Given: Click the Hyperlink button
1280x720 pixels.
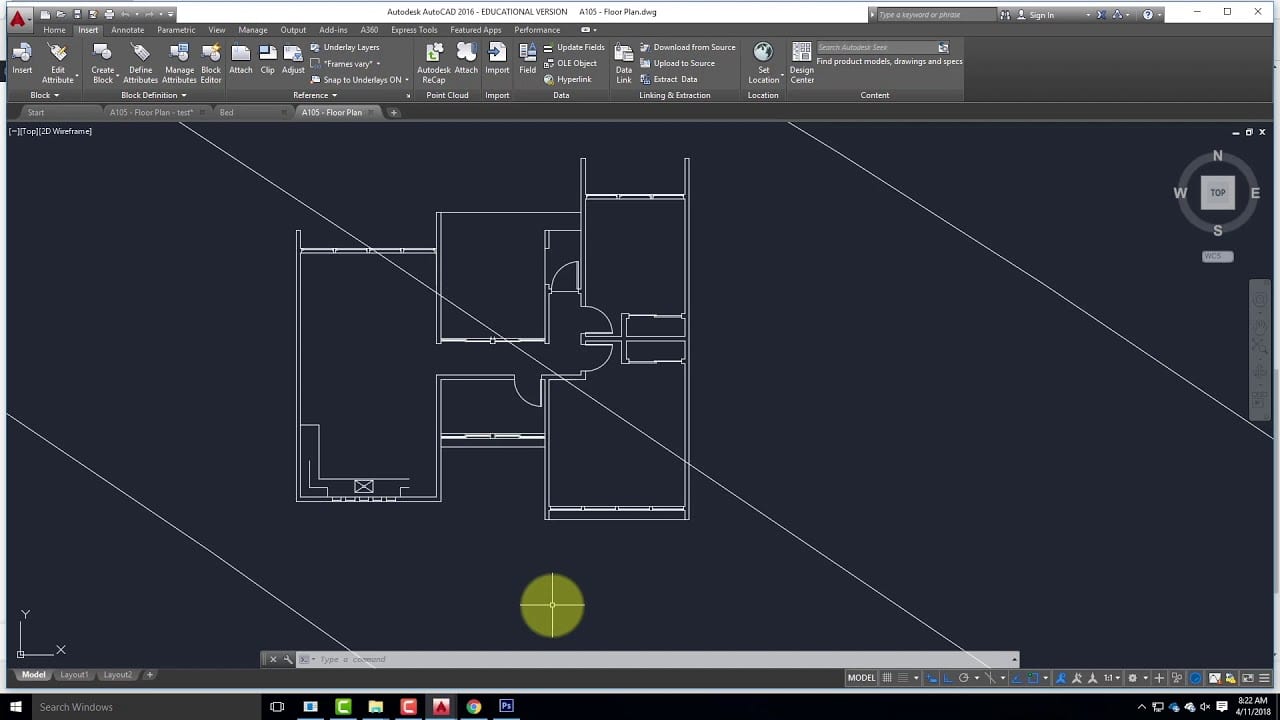Looking at the screenshot, I should pos(574,79).
